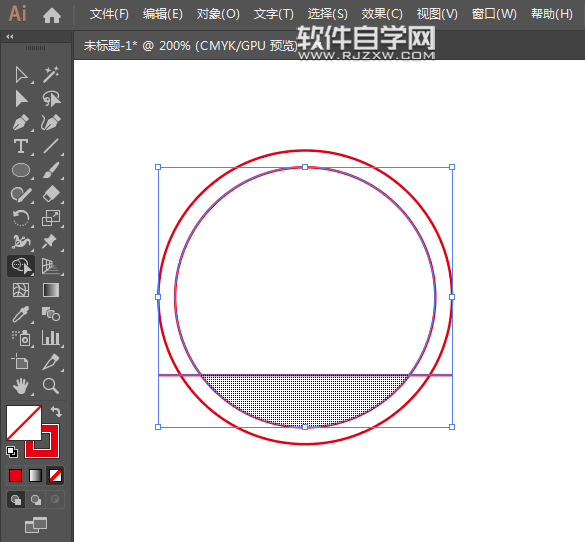
Task: Open the 文件(F) menu
Action: pyautogui.click(x=109, y=14)
